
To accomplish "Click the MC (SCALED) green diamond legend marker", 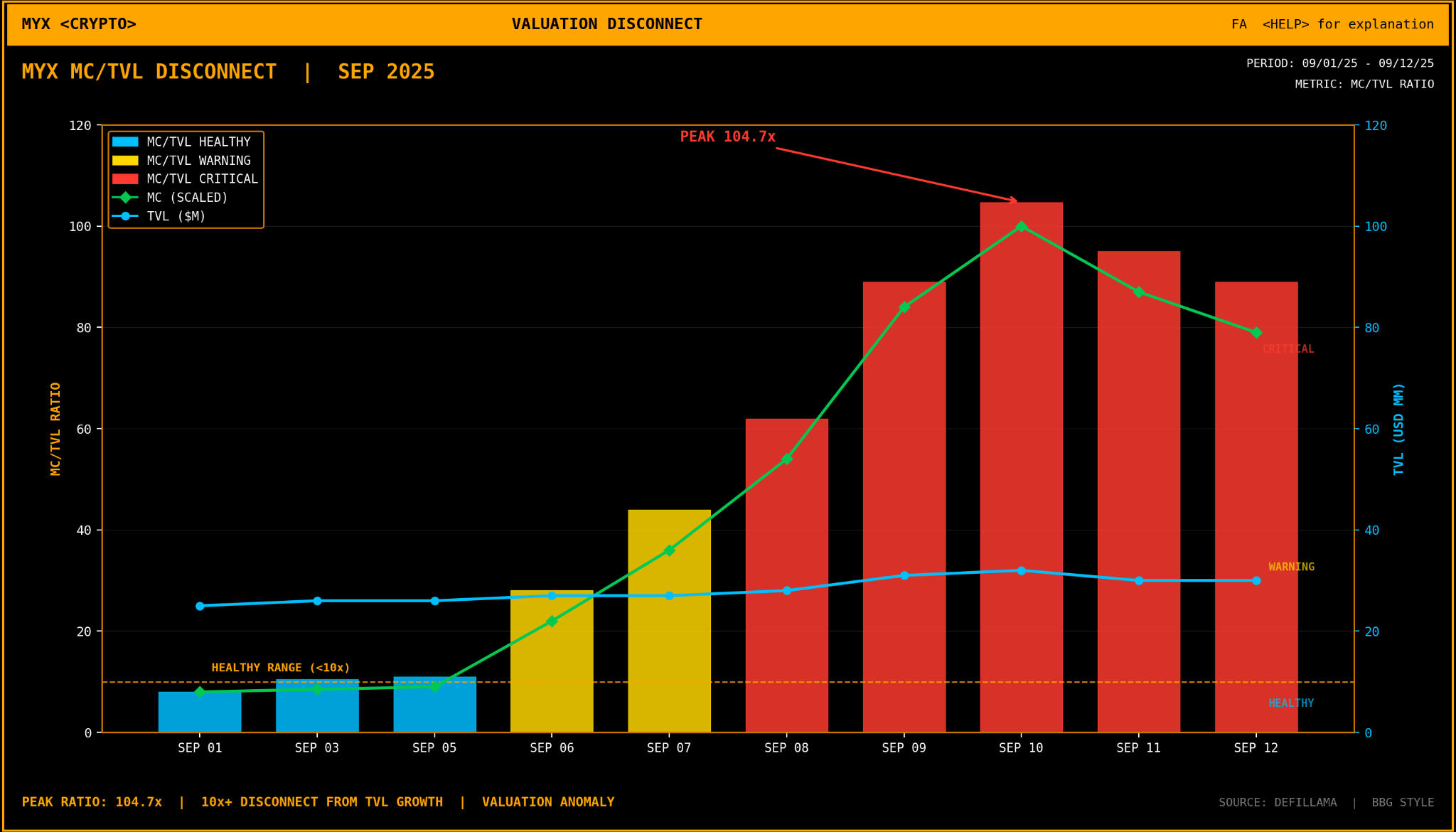I will tap(125, 198).
